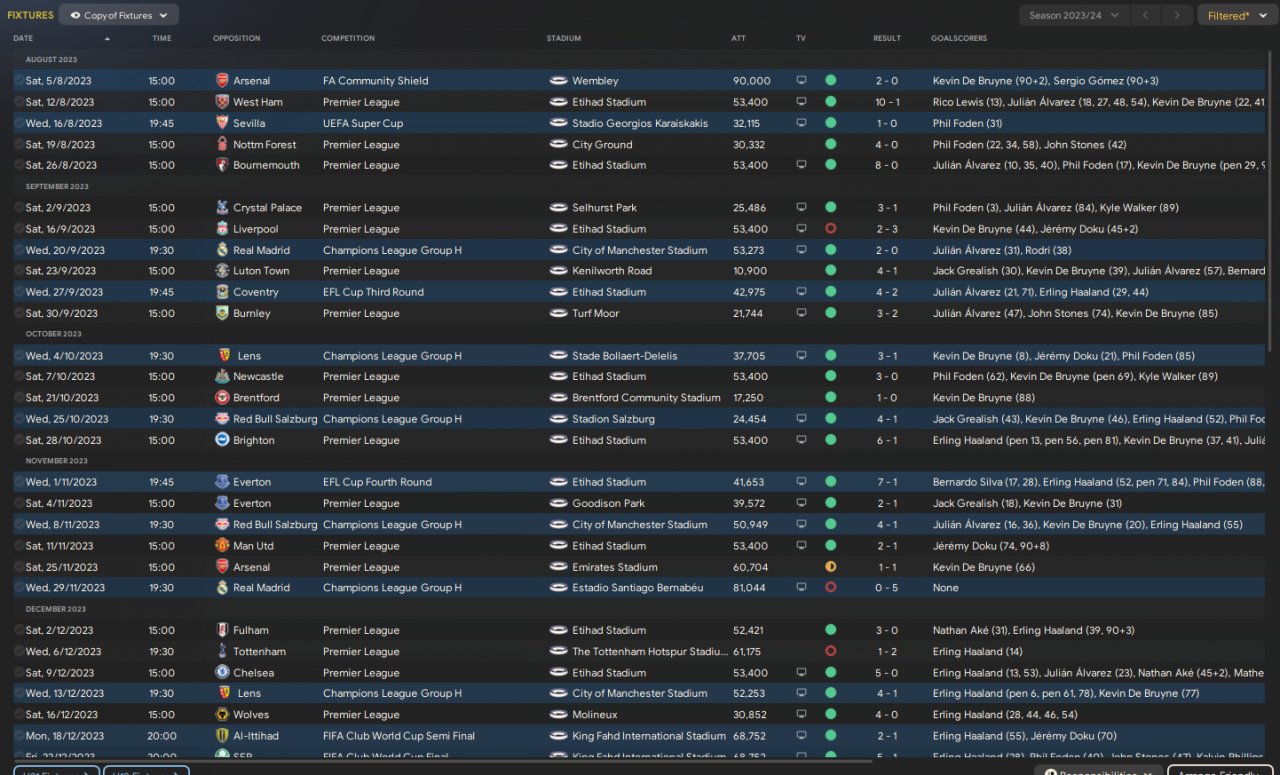This screenshot has width=1280, height=775.
Task: Click the Sevilla club badge
Action: (x=222, y=123)
